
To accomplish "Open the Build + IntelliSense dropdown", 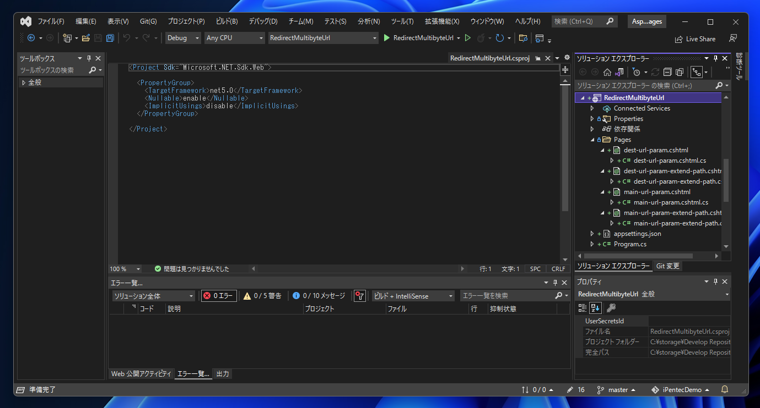I will (x=413, y=296).
